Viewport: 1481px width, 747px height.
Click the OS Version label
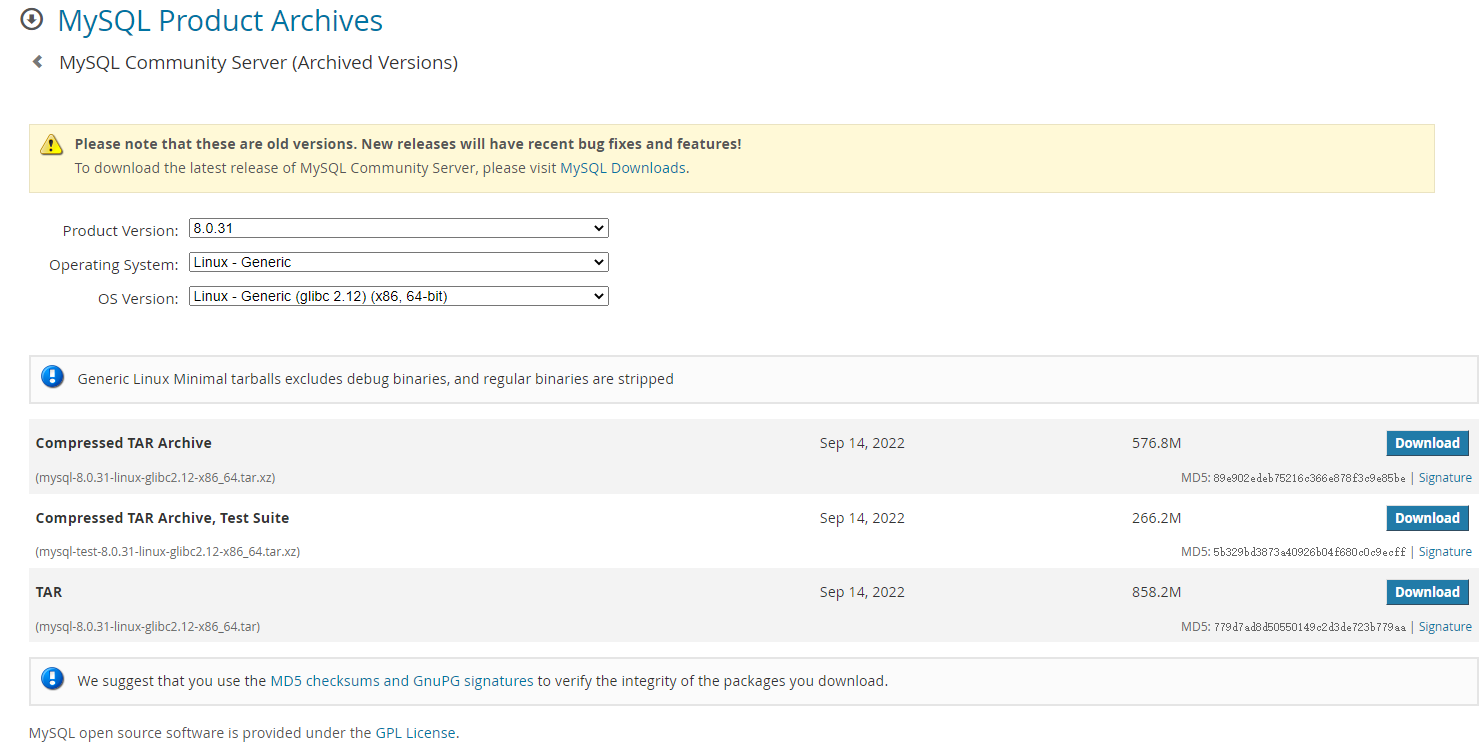coord(139,299)
